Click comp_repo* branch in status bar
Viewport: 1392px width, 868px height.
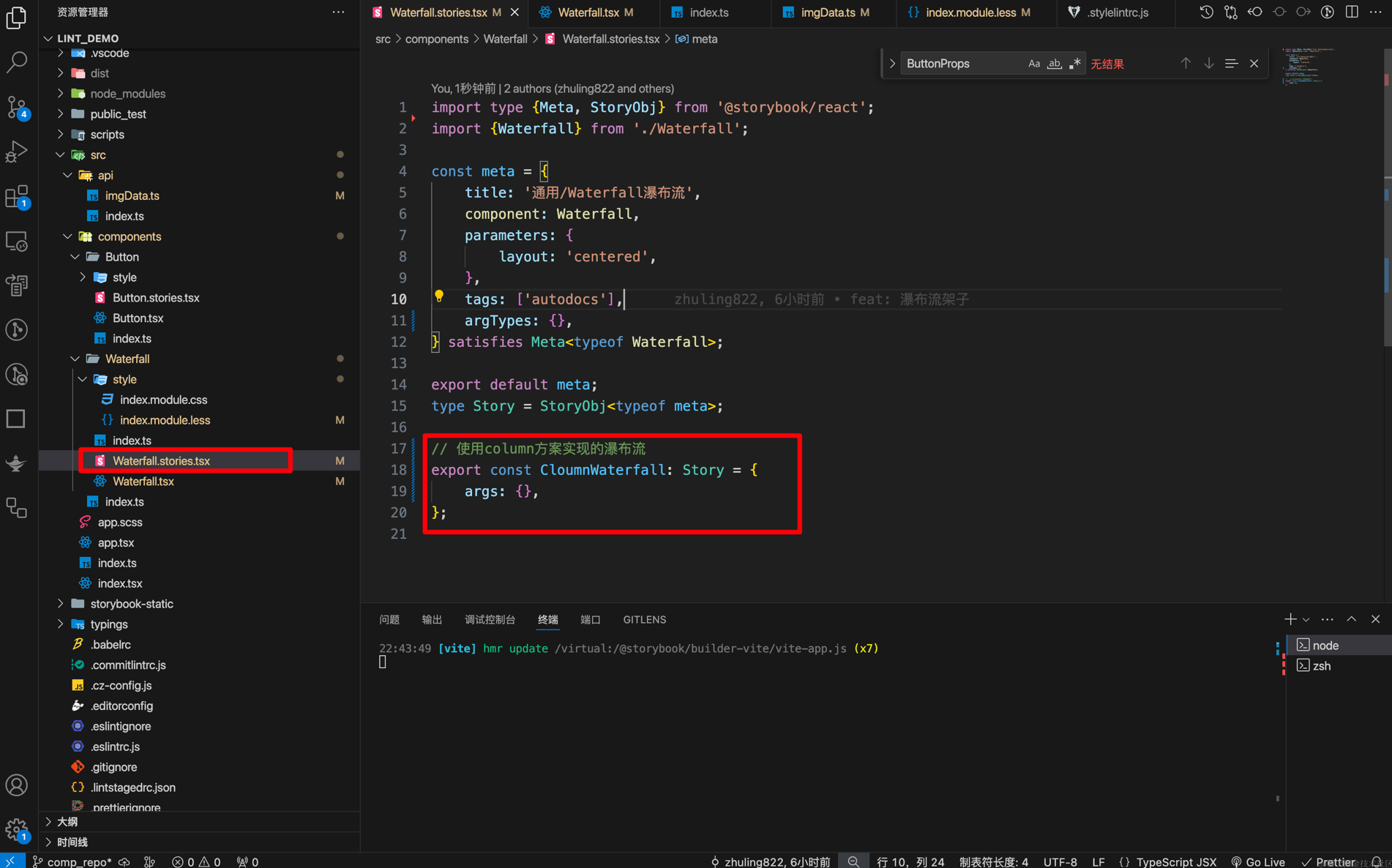click(x=72, y=861)
